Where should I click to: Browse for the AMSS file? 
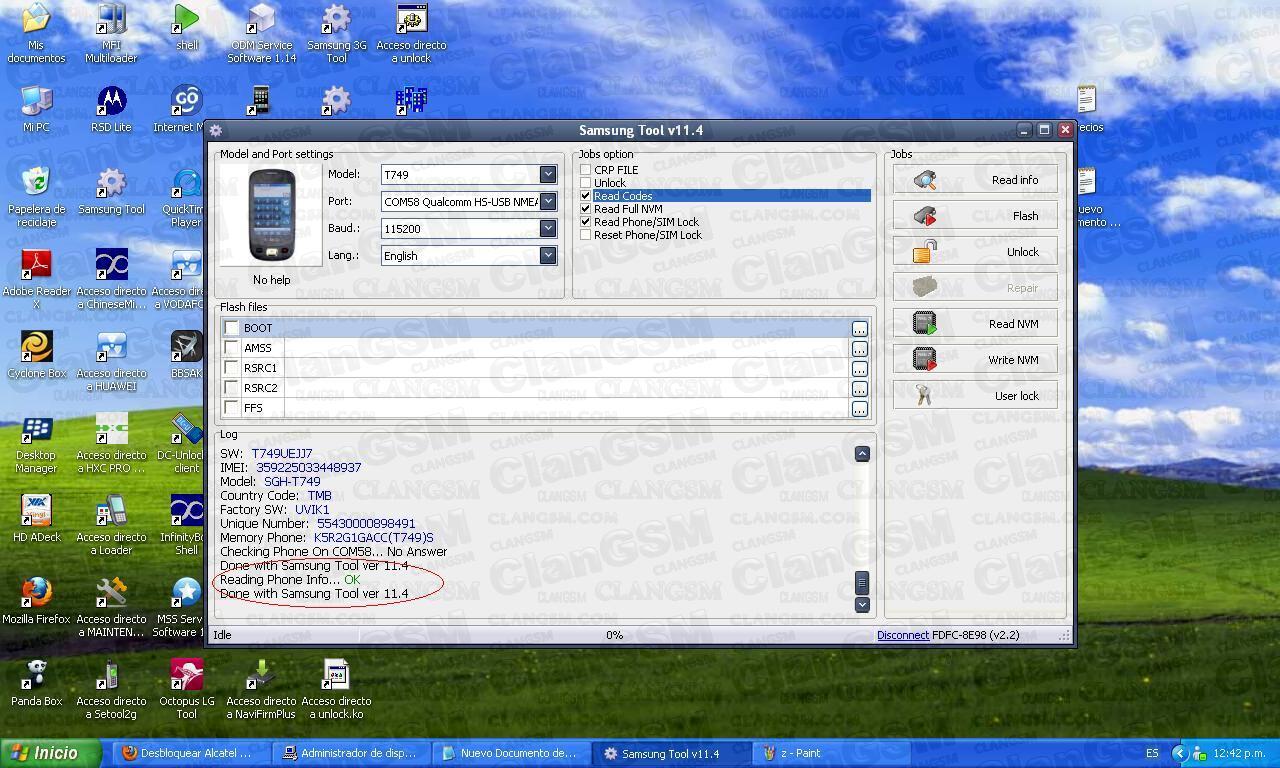click(x=859, y=349)
